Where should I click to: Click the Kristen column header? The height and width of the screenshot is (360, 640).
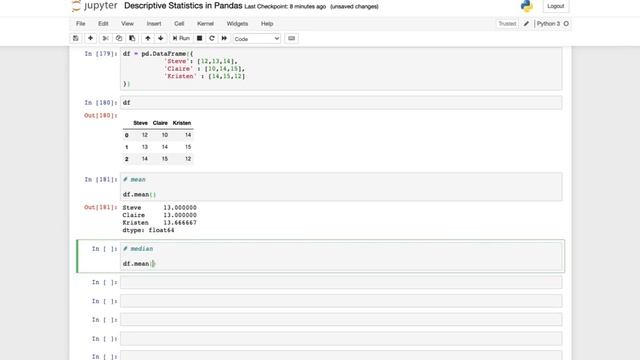182,123
